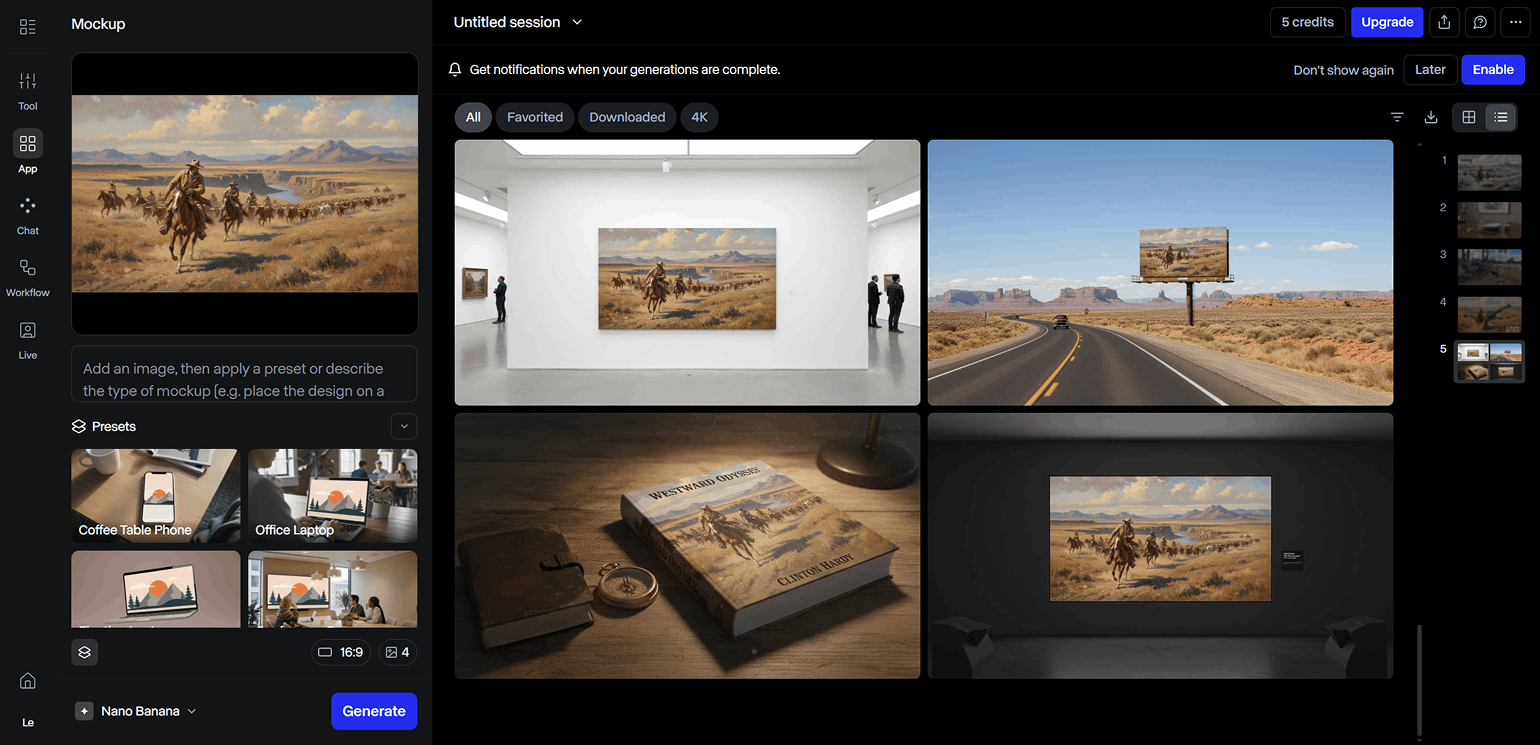Select the Coffee Table Phone preset

pyautogui.click(x=155, y=495)
